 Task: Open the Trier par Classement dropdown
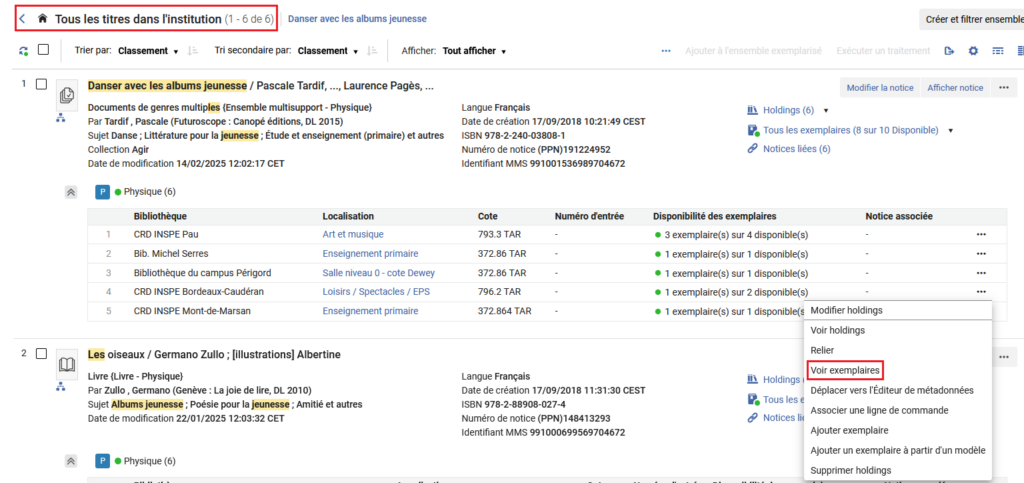(x=148, y=51)
